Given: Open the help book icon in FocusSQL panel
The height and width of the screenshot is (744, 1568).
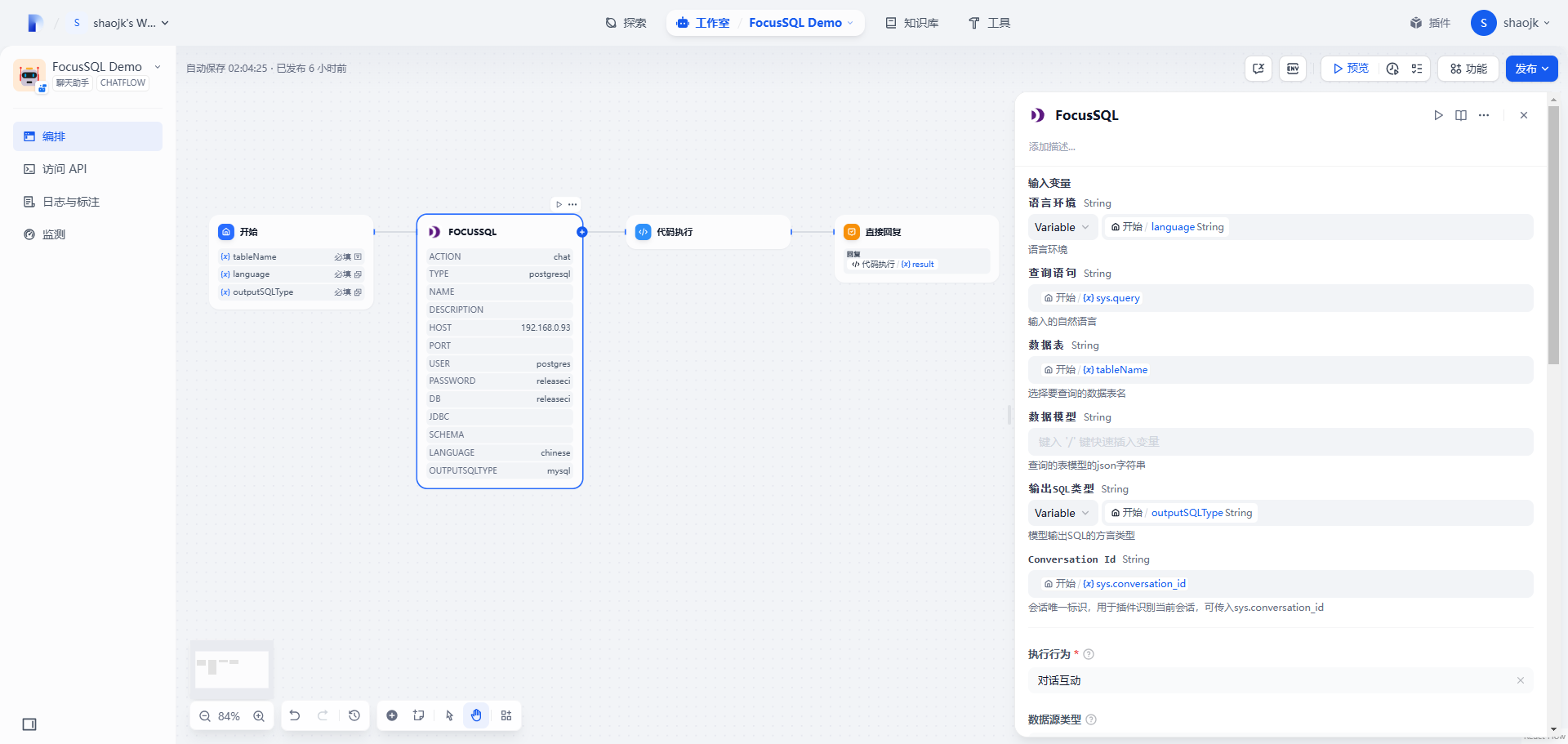Looking at the screenshot, I should pos(1461,115).
